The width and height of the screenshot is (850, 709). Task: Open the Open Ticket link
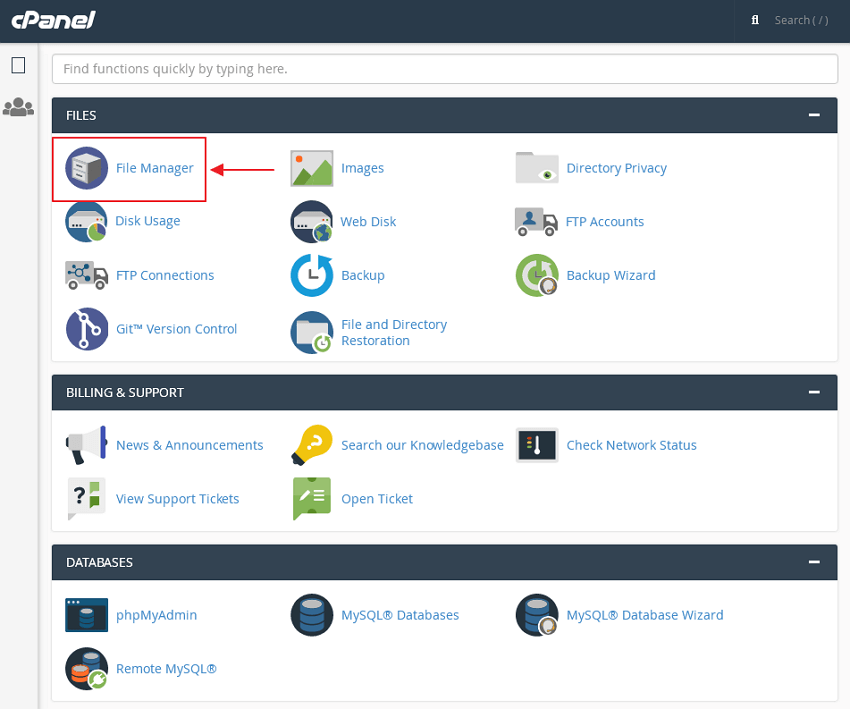[377, 499]
